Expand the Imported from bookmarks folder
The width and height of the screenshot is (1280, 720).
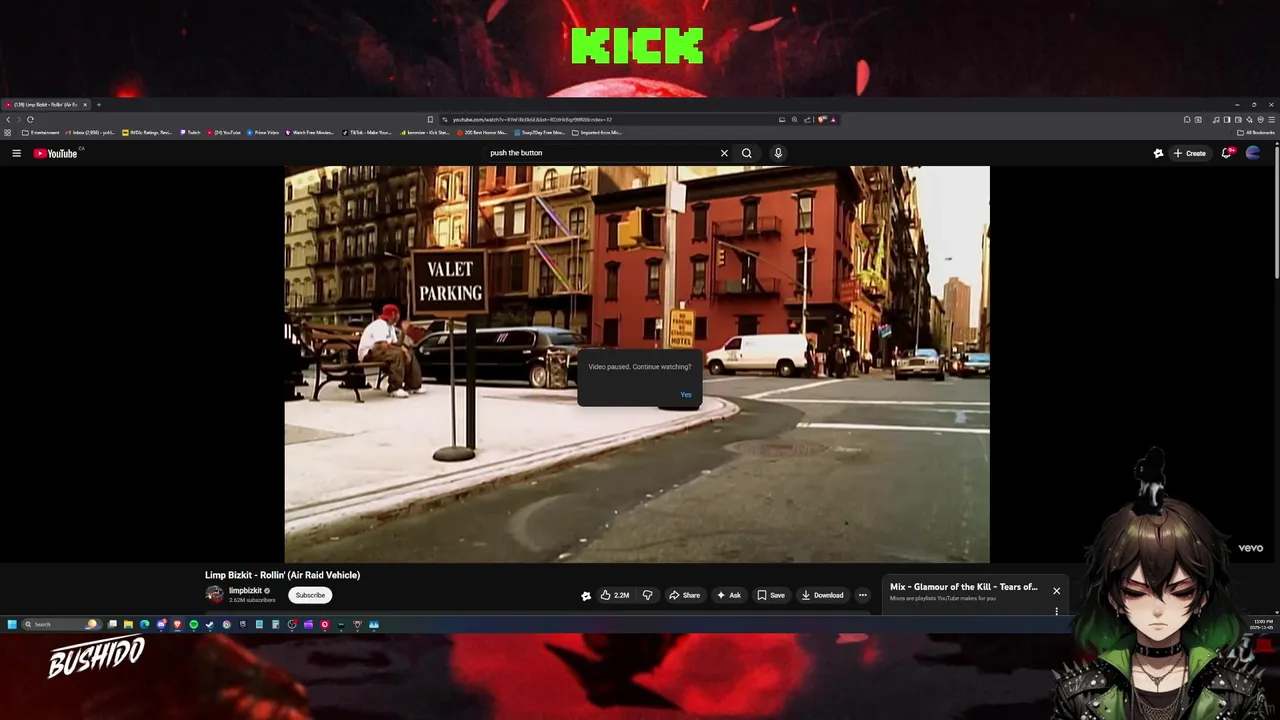(x=597, y=132)
